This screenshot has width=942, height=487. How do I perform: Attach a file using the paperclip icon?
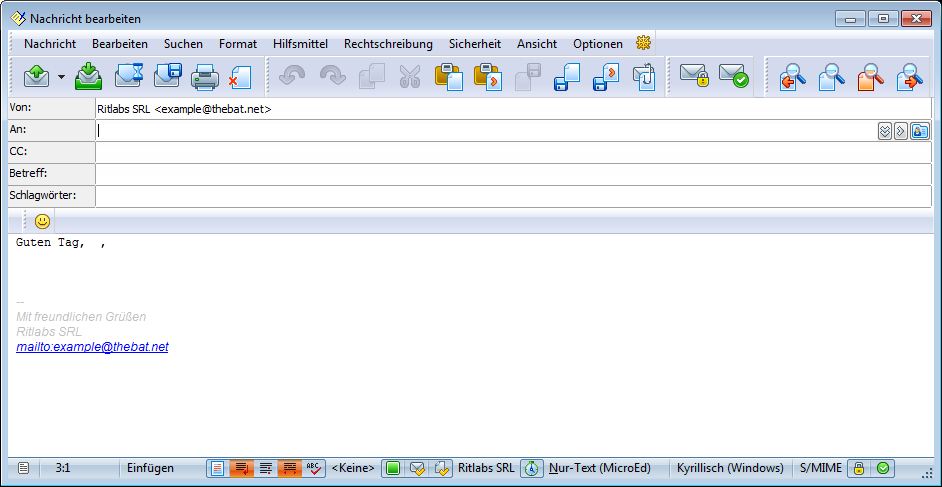pyautogui.click(x=645, y=77)
